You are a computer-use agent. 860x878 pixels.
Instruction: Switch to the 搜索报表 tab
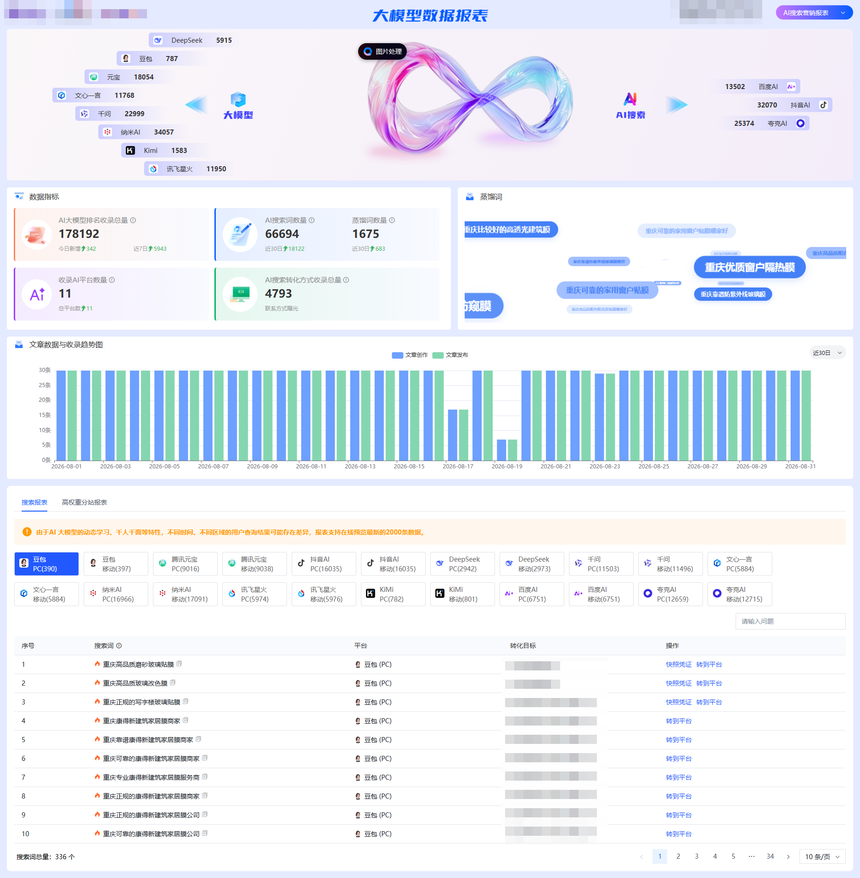[34, 502]
